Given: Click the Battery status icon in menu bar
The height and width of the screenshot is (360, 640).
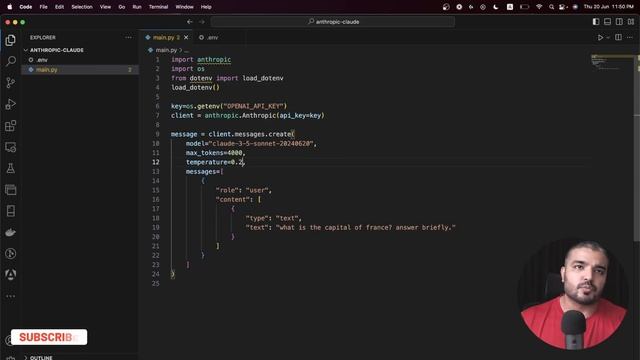Looking at the screenshot, I should [x=524, y=7].
